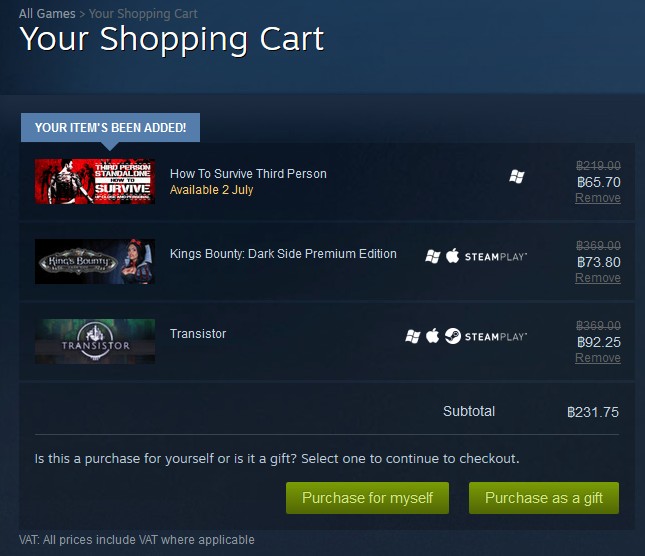The width and height of the screenshot is (645, 556).
Task: Click the How To Survive Third Person title
Action: point(248,174)
